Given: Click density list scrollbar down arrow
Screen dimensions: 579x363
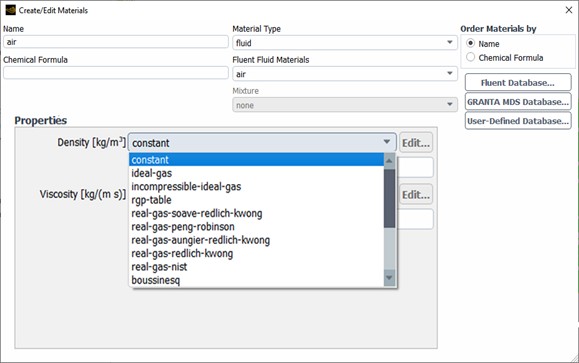Looking at the screenshot, I should (x=389, y=278).
